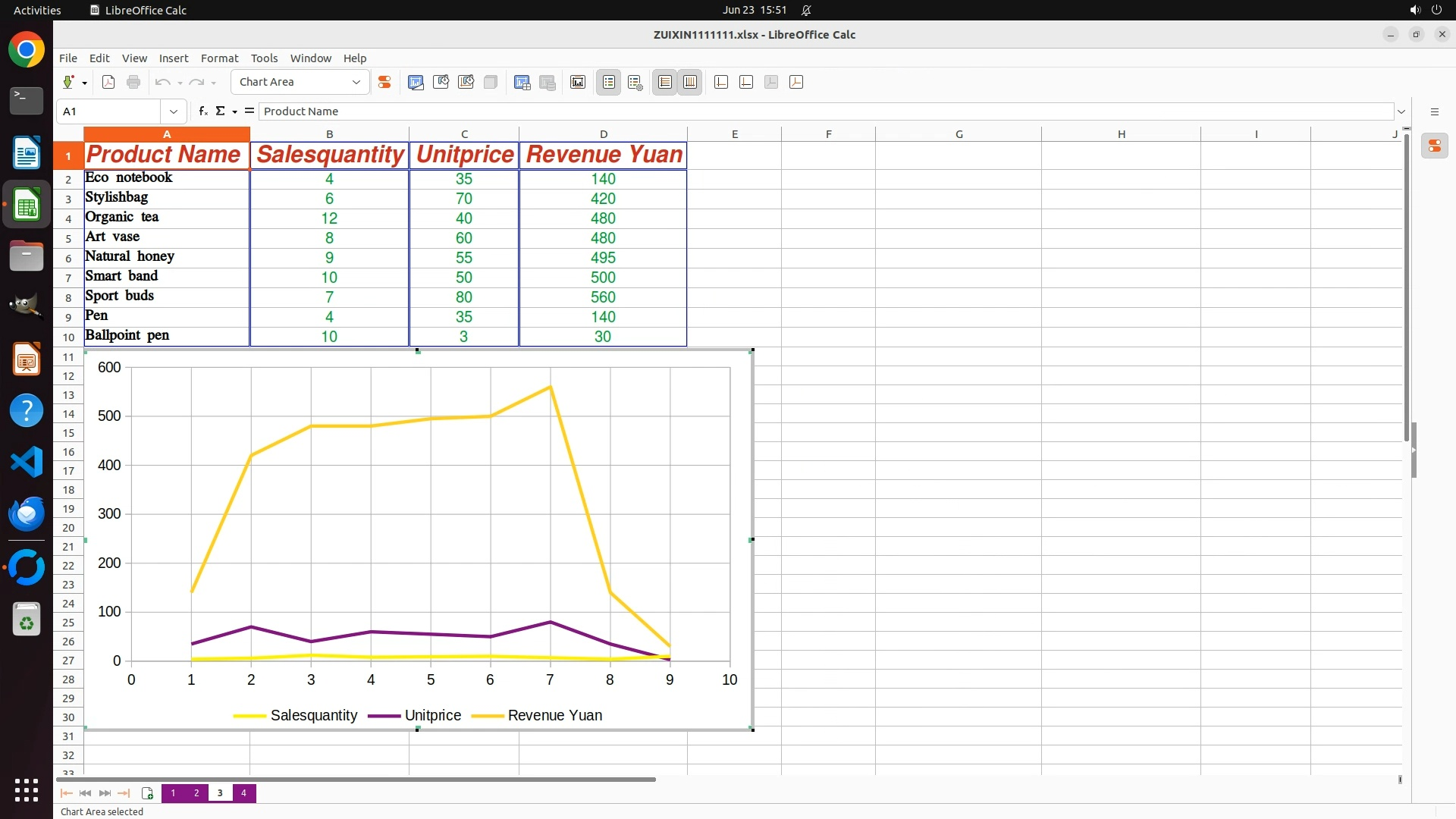Click the purple sheet tab 4
Image resolution: width=1456 pixels, height=819 pixels.
pos(243,793)
